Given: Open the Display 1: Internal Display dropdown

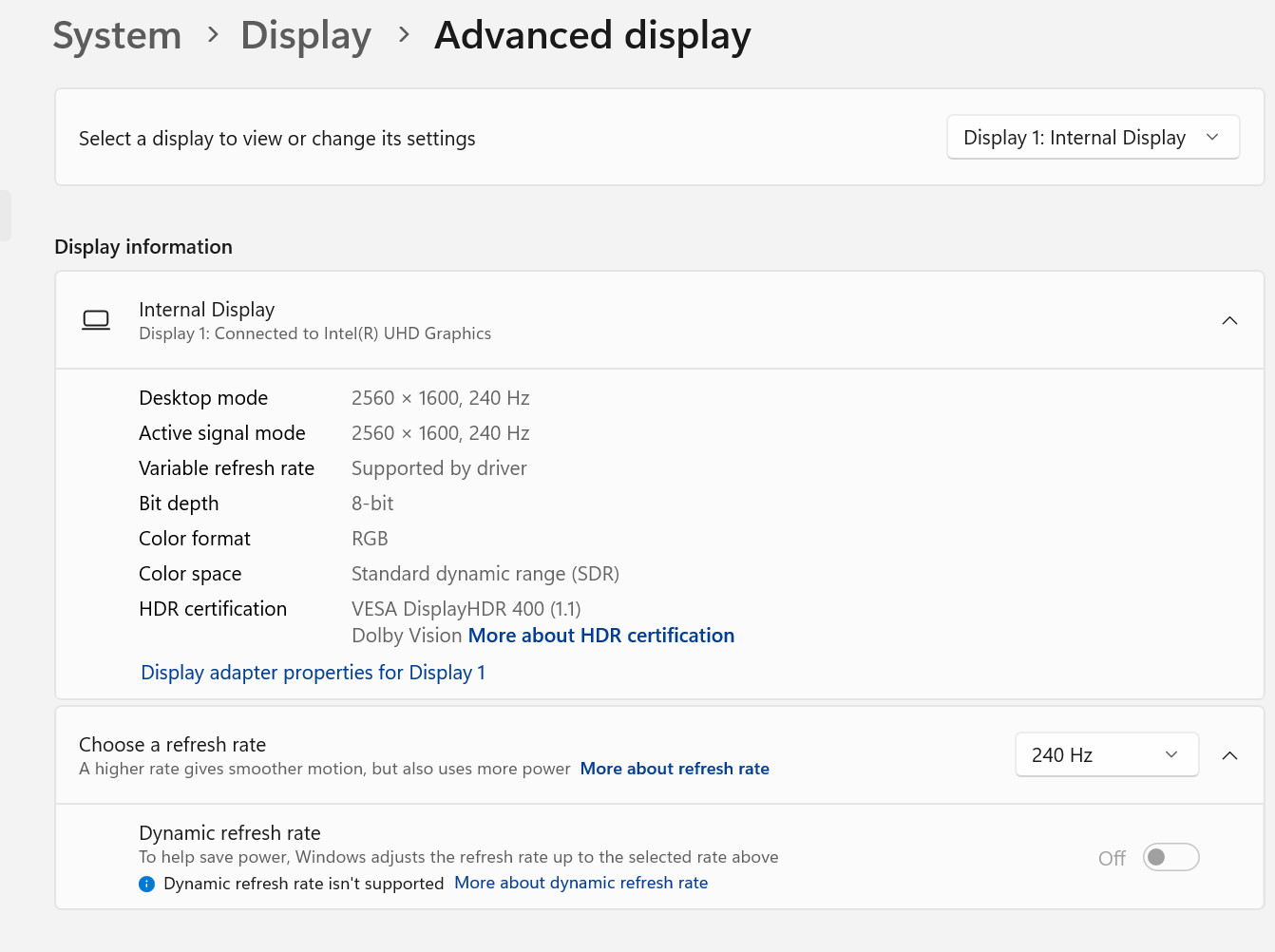Looking at the screenshot, I should 1093,137.
